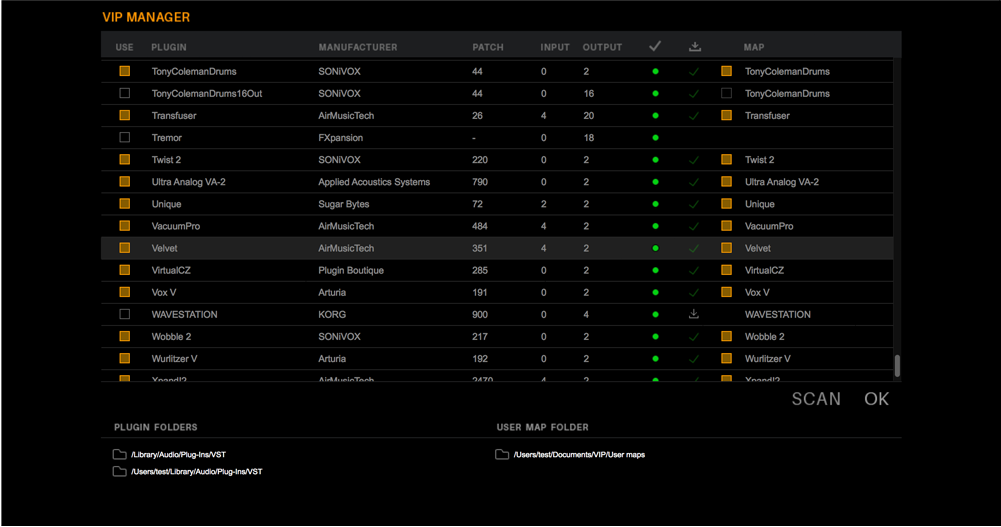The height and width of the screenshot is (527, 1001).
Task: Enable the Use checkbox for Tremor
Action: click(x=124, y=137)
